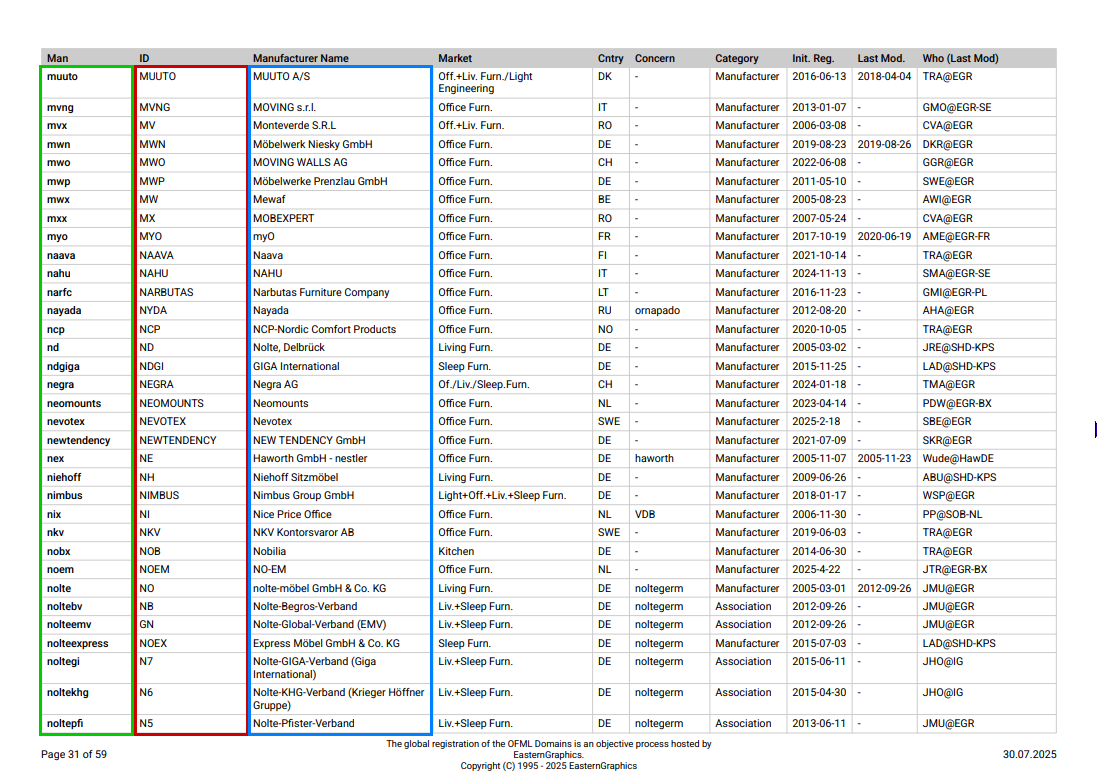1097x784 pixels.
Task: Select the 'Wude@HawDE' entry
Action: coord(958,459)
